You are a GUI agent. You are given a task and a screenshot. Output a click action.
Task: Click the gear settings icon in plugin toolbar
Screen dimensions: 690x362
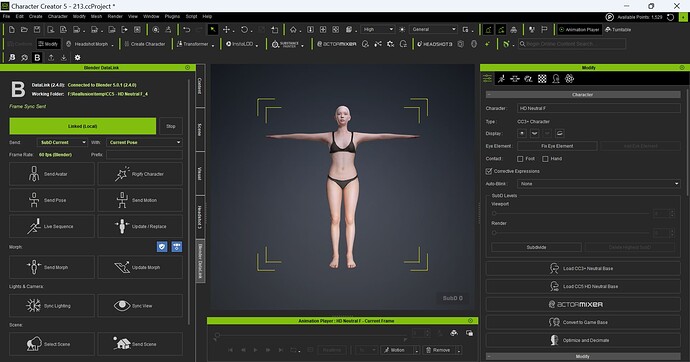[77, 58]
